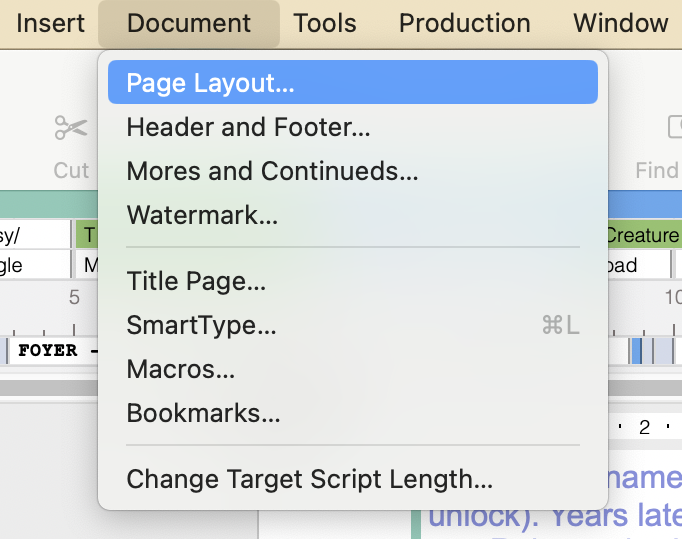Screen dimensions: 682x539
Task: Click the ruler at the 5 mark
Action: click(x=74, y=297)
